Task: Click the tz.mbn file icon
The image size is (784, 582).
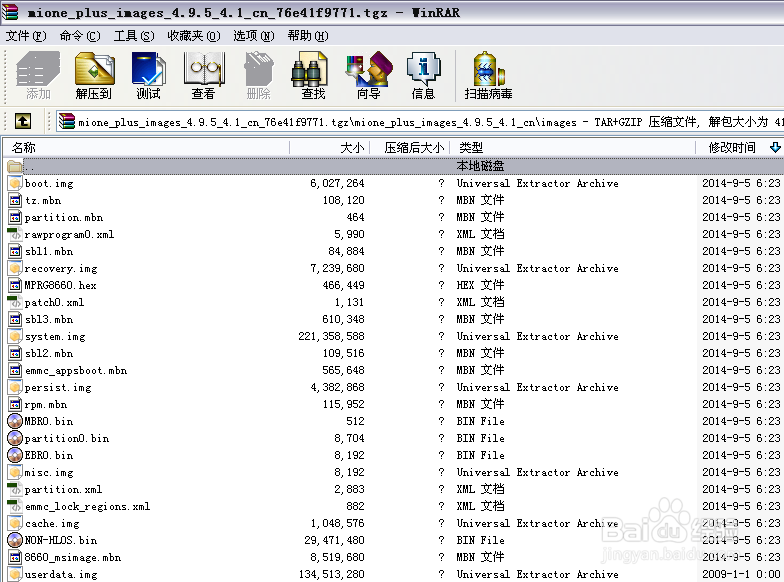Action: [15, 200]
